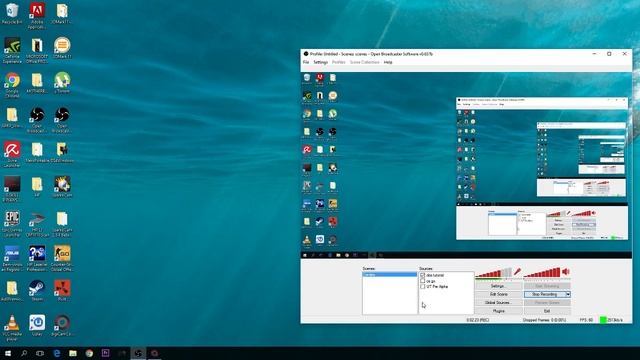Open the Windows Start menu
The height and width of the screenshot is (360, 640).
point(8,353)
